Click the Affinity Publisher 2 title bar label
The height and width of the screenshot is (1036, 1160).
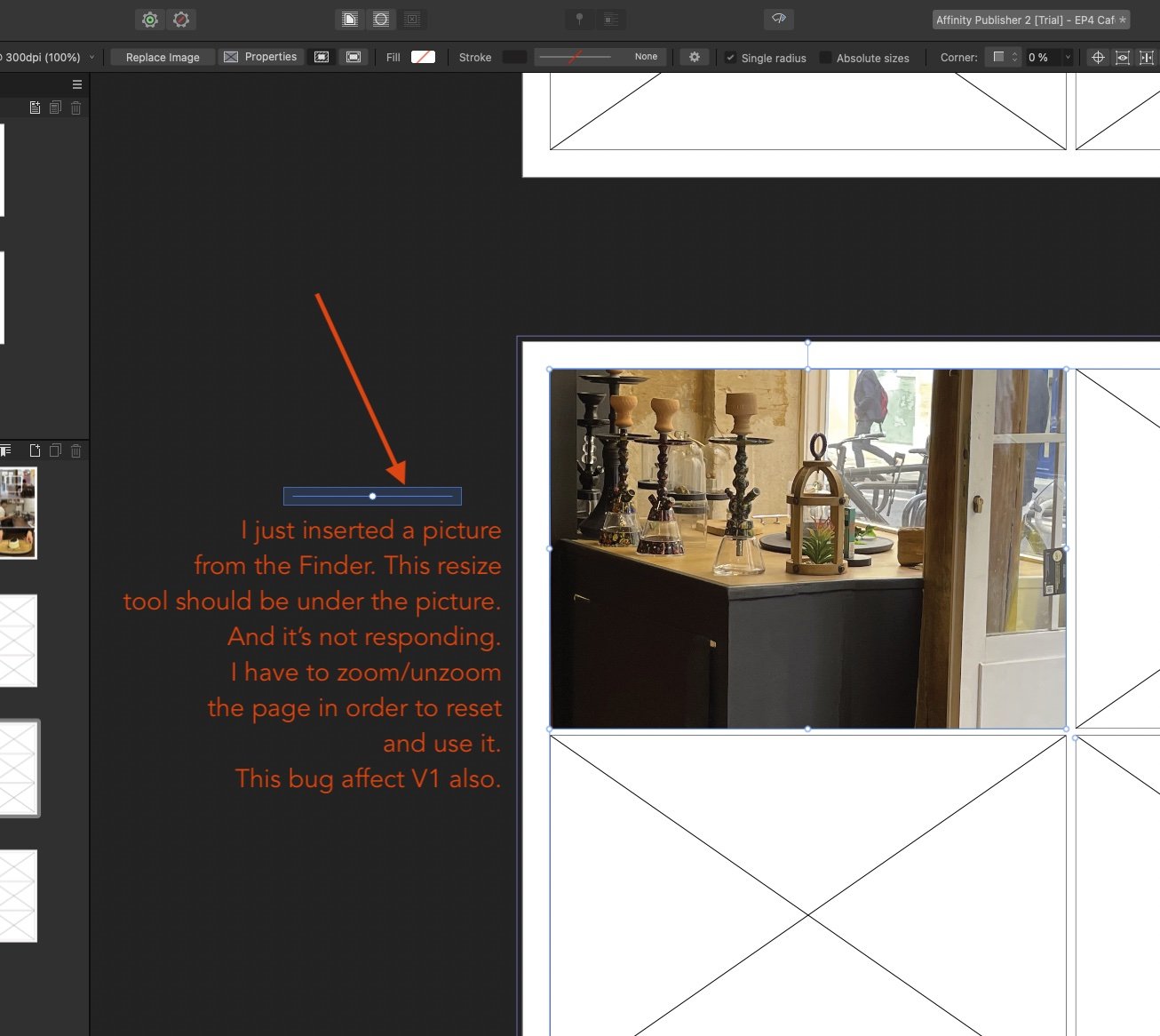(1029, 19)
